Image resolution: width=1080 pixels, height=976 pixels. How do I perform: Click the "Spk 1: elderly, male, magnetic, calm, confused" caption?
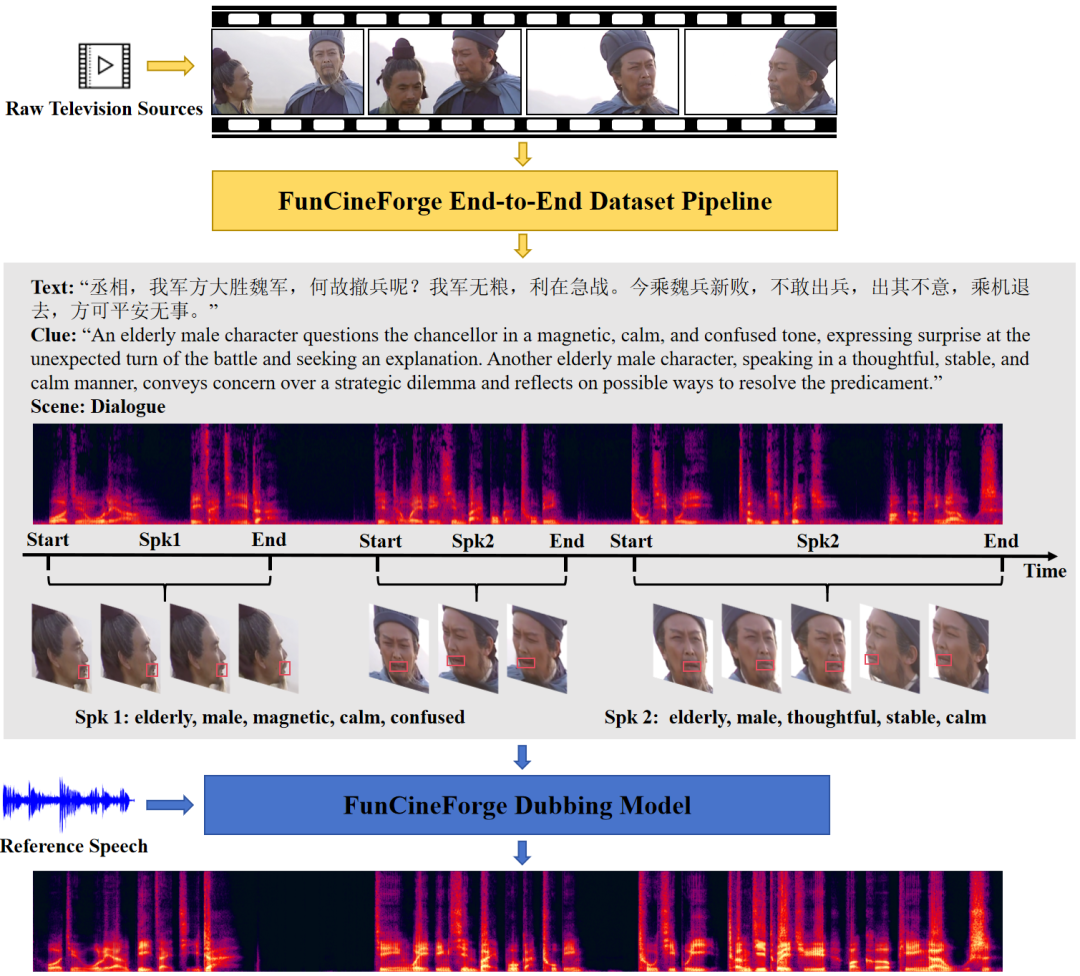[270, 717]
